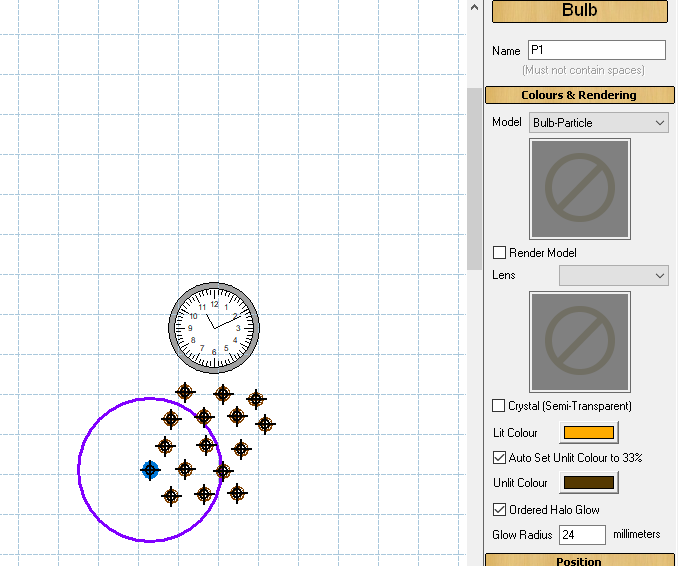This screenshot has width=678, height=566.
Task: Select bulb marker immediately right of blue bulb
Action: pyautogui.click(x=185, y=469)
